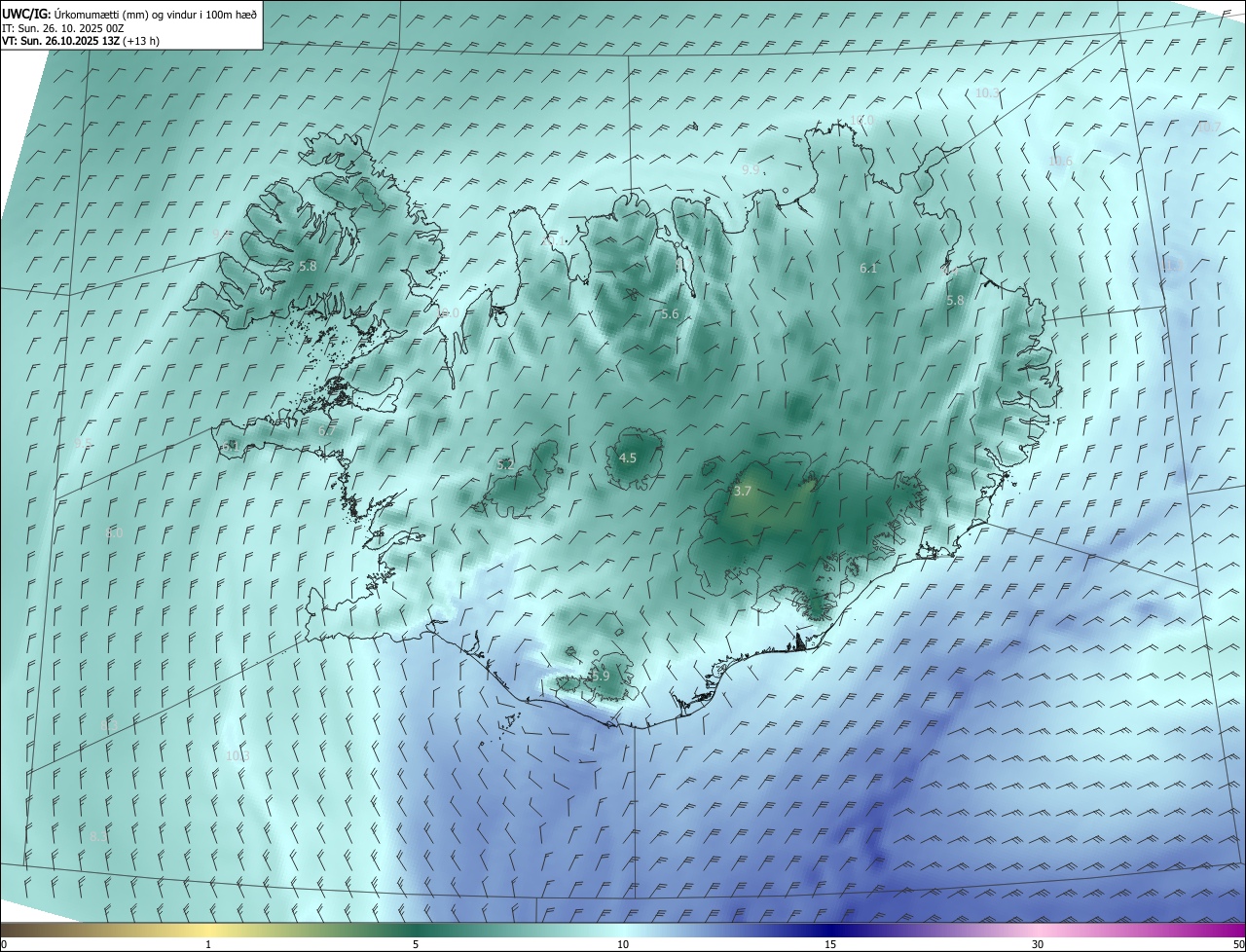Viewport: 1246px width, 952px height.
Task: Click the 5.2 value on the western glacier
Action: click(x=505, y=465)
